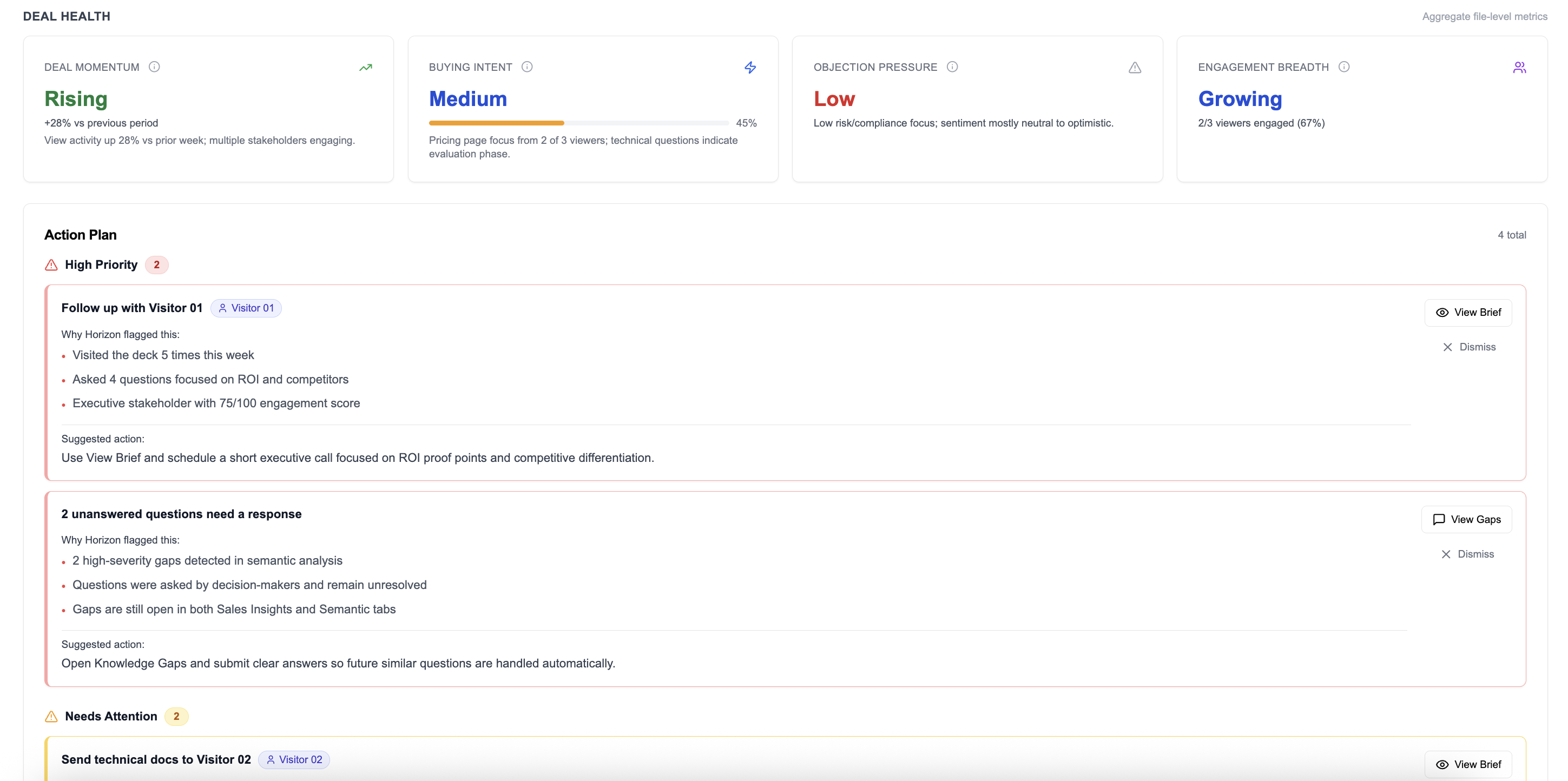Click the lightning bolt on Buying Intent card

click(x=750, y=67)
